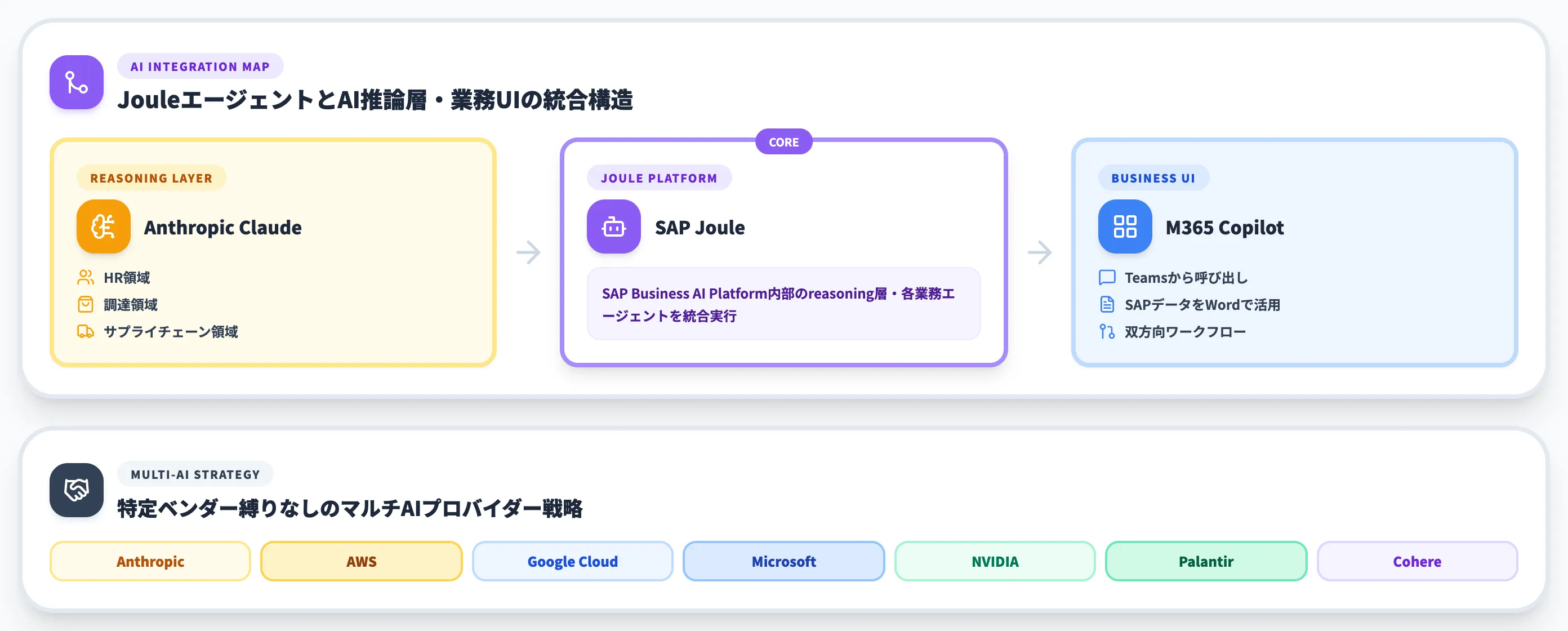The image size is (1568, 631).
Task: Select the Cohere provider chip
Action: tap(1417, 561)
